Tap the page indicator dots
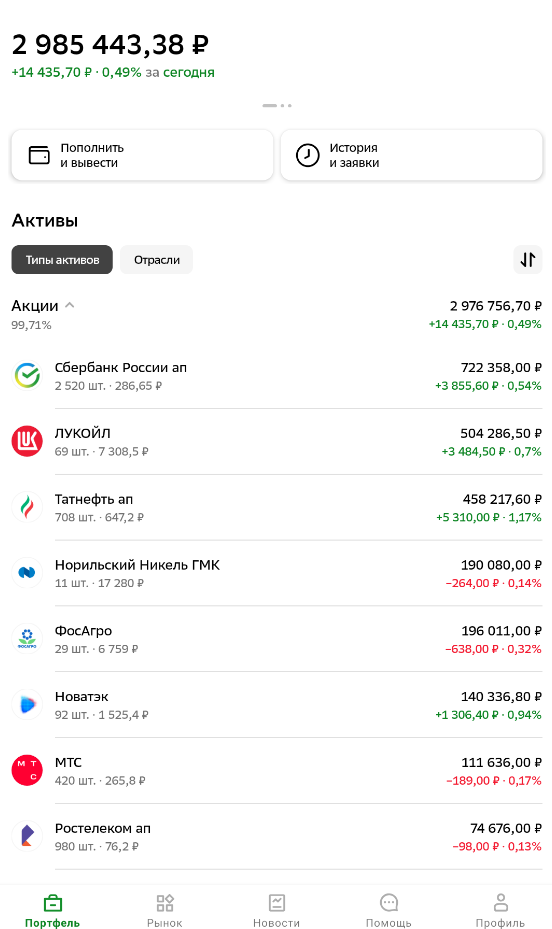Viewport: 552px width, 929px height. pyautogui.click(x=277, y=105)
